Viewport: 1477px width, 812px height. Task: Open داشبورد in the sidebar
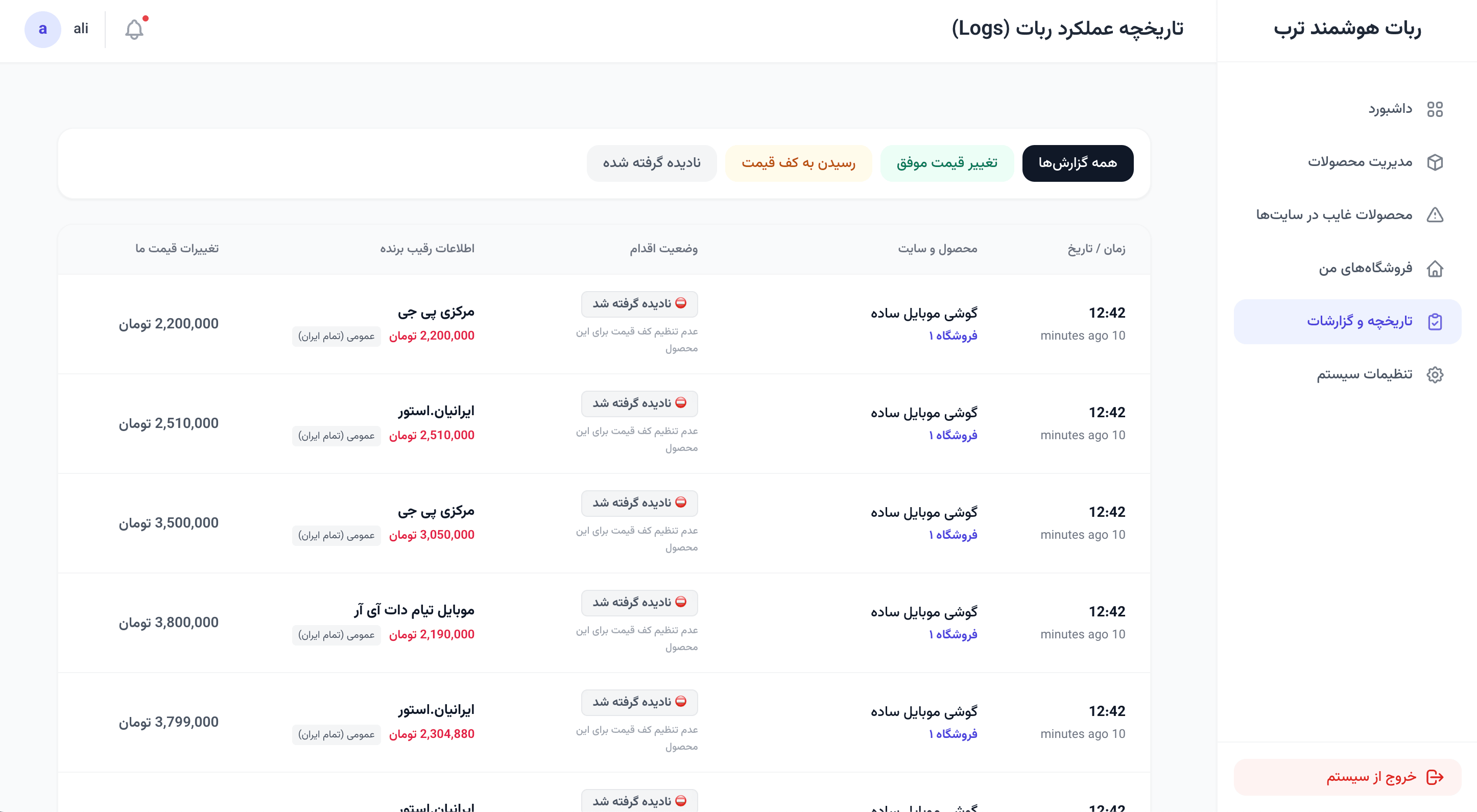[1347, 109]
